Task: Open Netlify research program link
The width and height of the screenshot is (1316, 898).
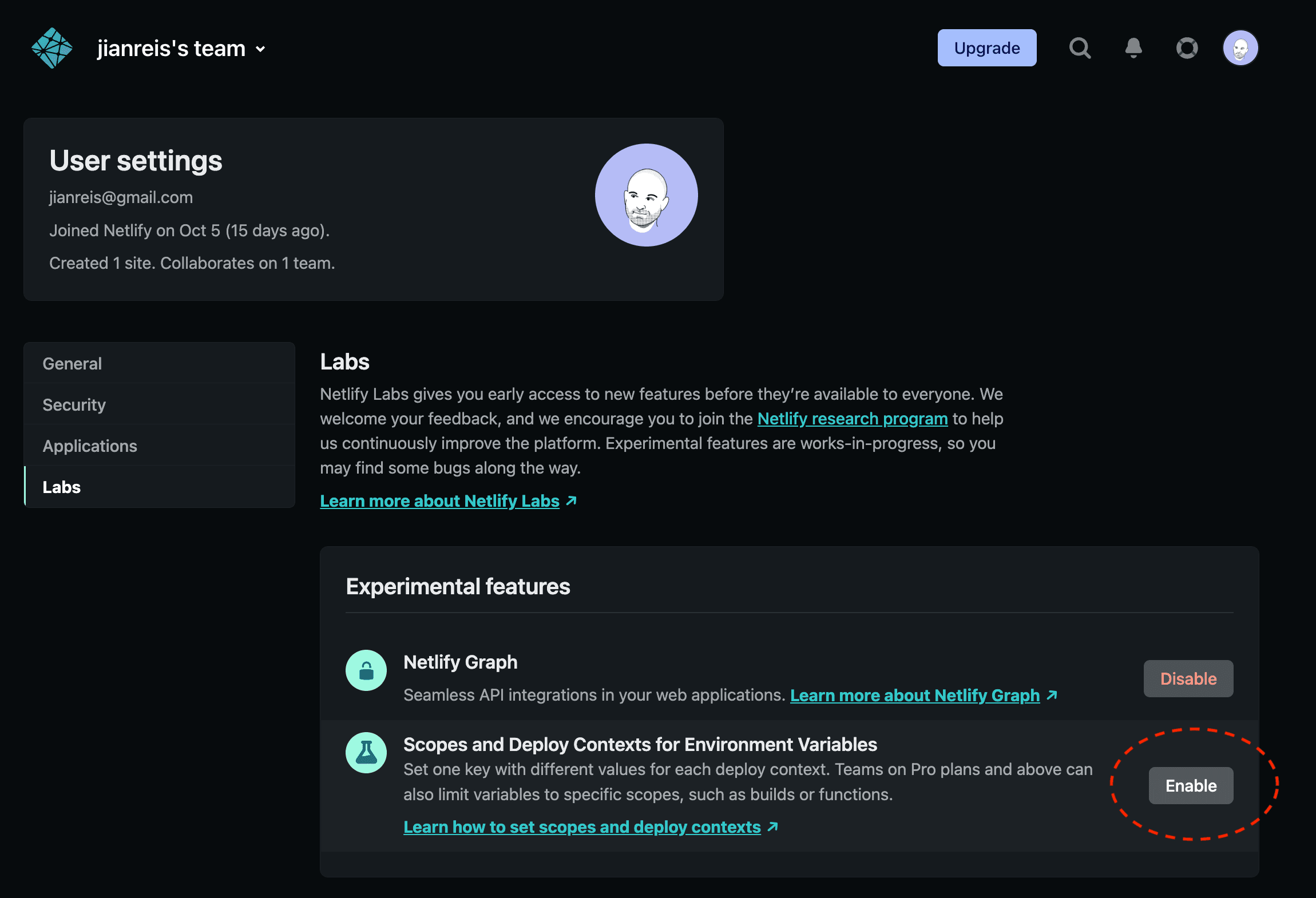Action: 852,419
